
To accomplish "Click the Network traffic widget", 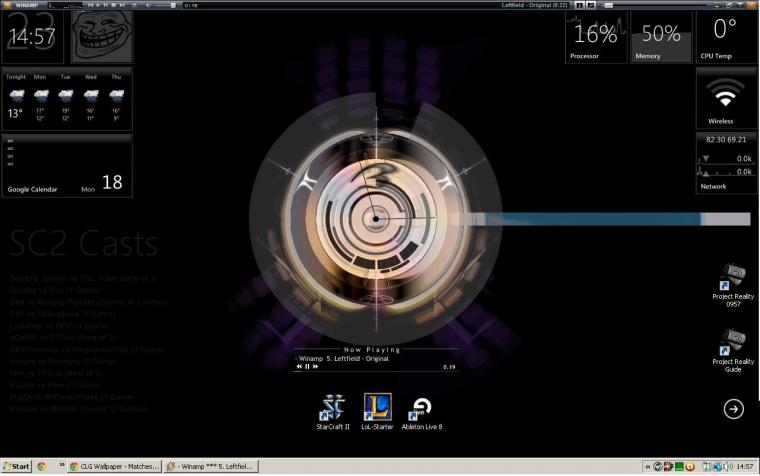I will (x=726, y=164).
